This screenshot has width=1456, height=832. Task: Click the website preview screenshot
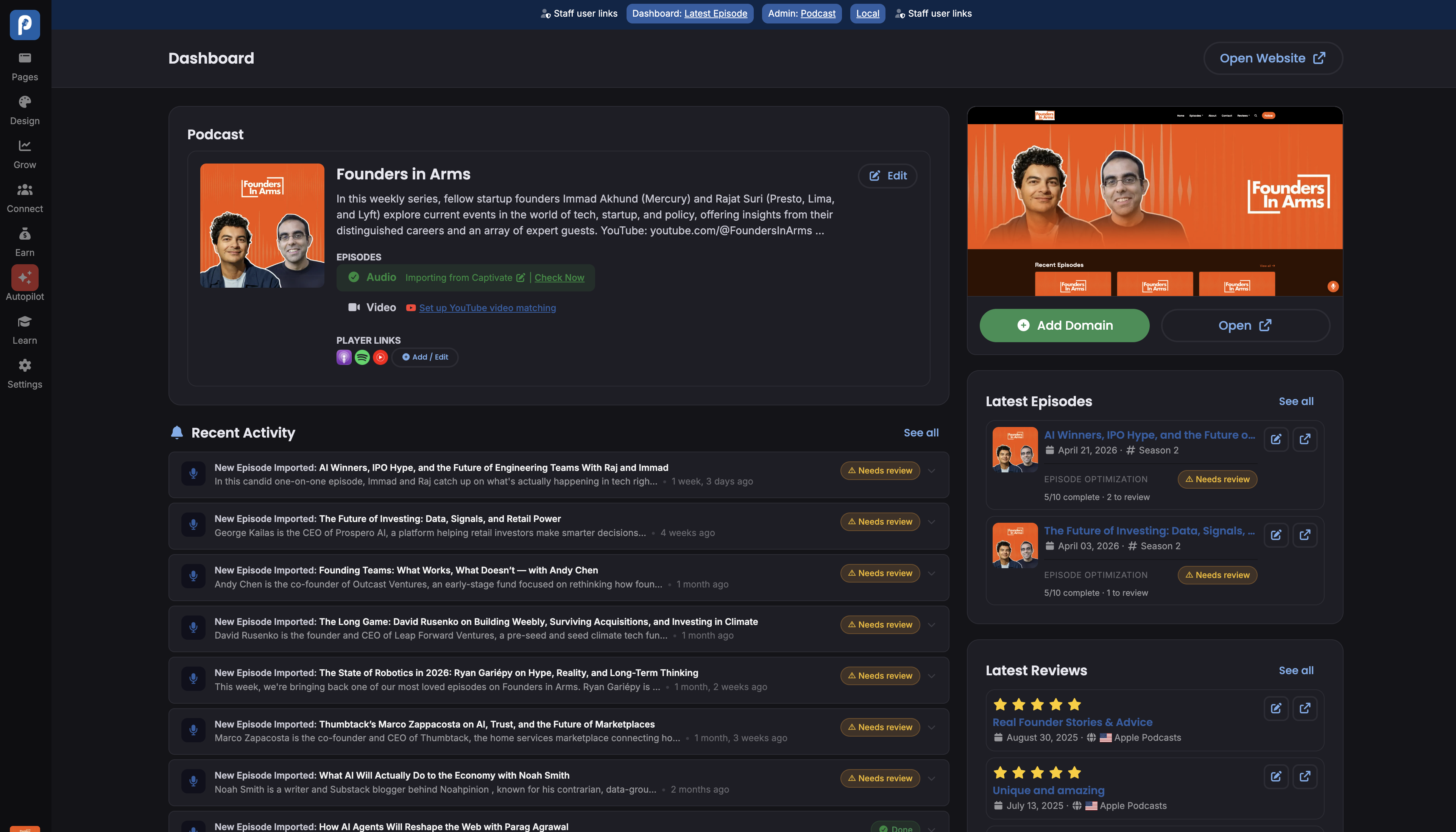(1155, 201)
